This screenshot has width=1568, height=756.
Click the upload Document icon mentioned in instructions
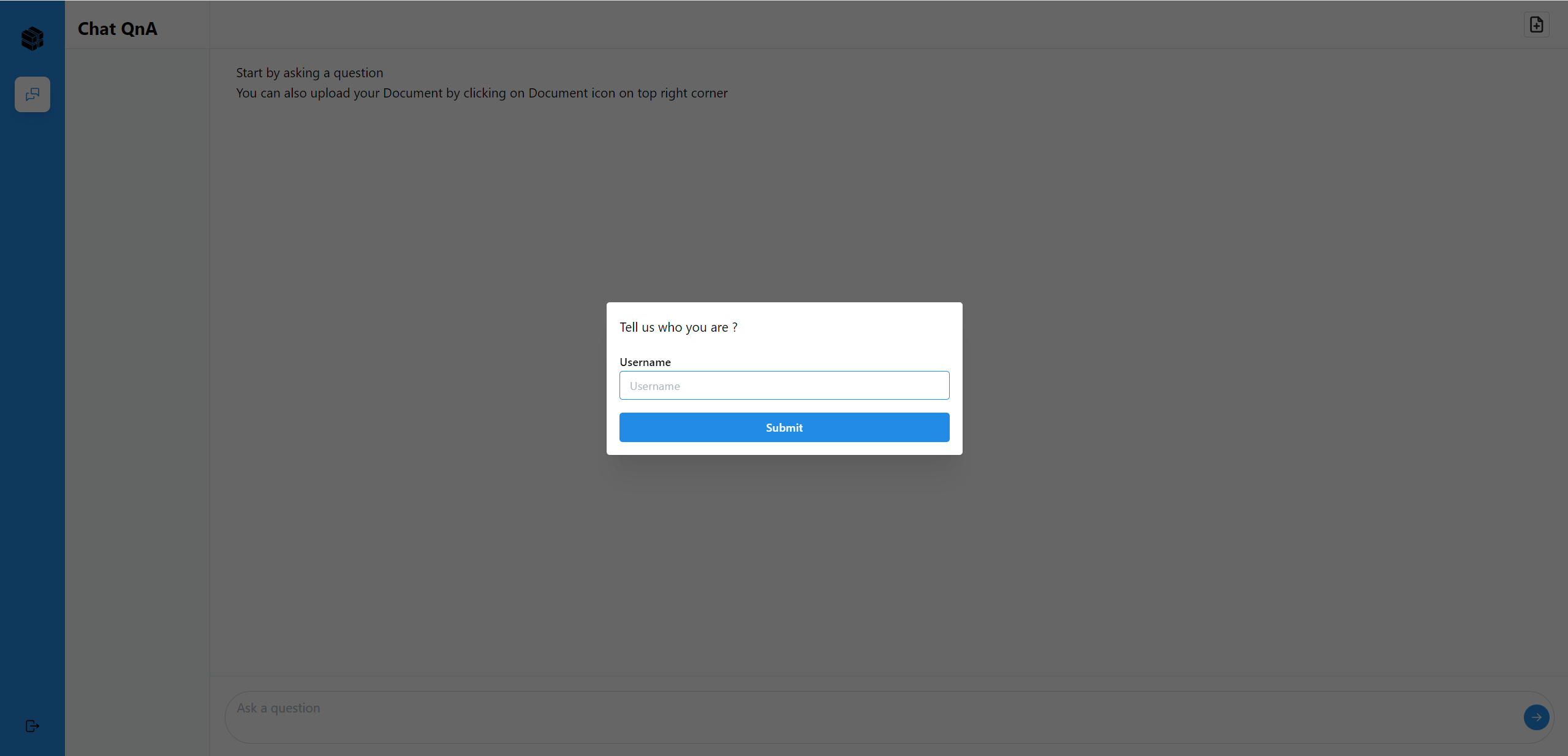[x=1536, y=25]
